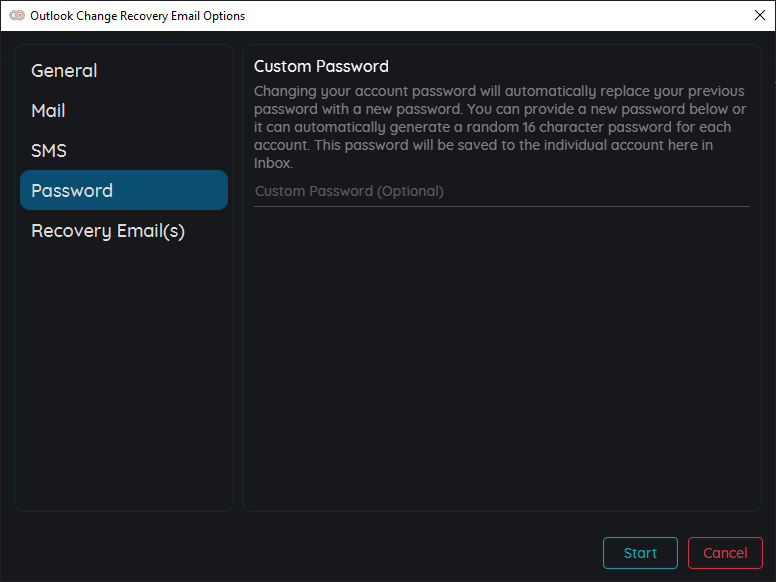Click the password description paragraph
This screenshot has height=582, width=776.
(x=500, y=127)
